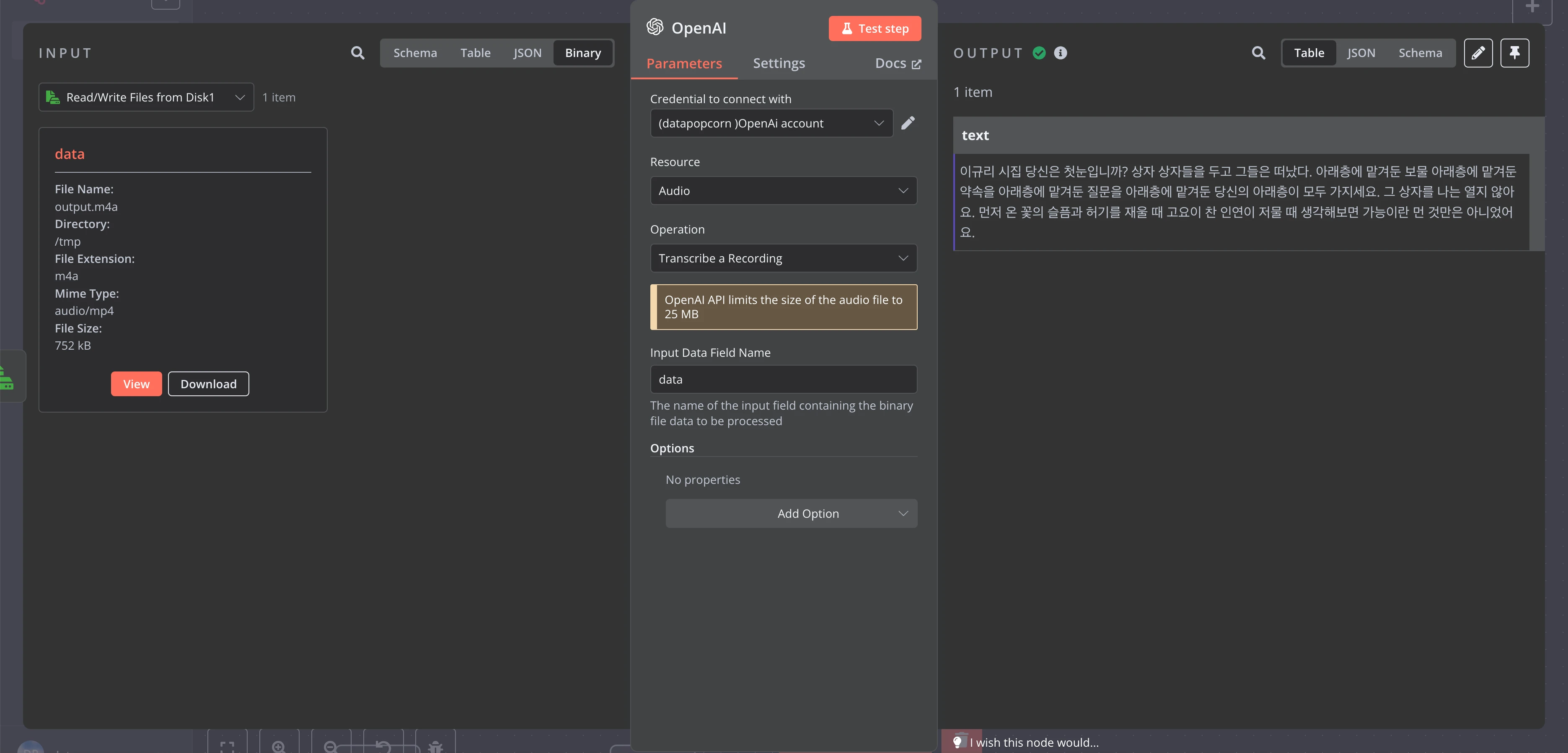Switch input view to JSON
This screenshot has height=753, width=1568.
point(527,53)
